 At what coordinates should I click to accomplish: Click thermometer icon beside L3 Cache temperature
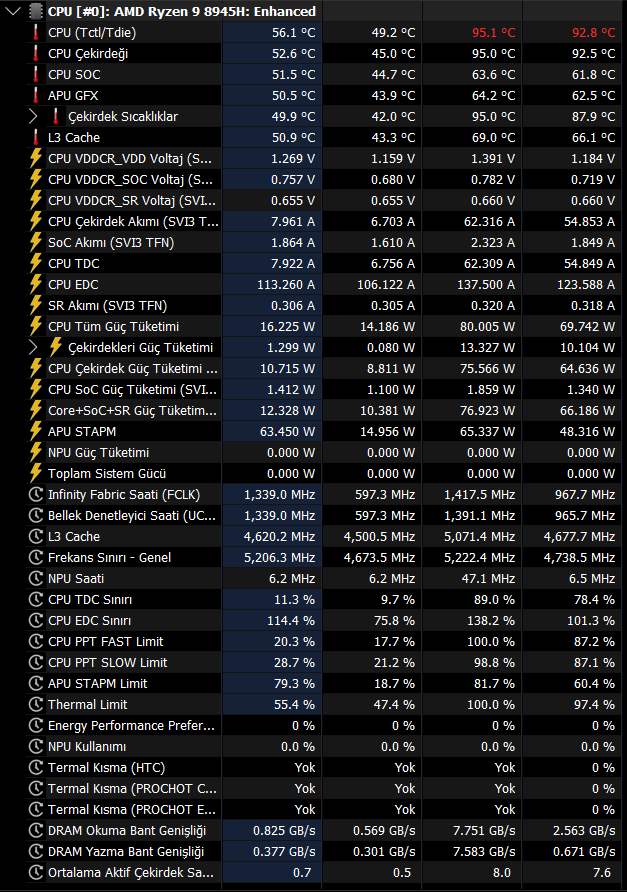(35, 138)
